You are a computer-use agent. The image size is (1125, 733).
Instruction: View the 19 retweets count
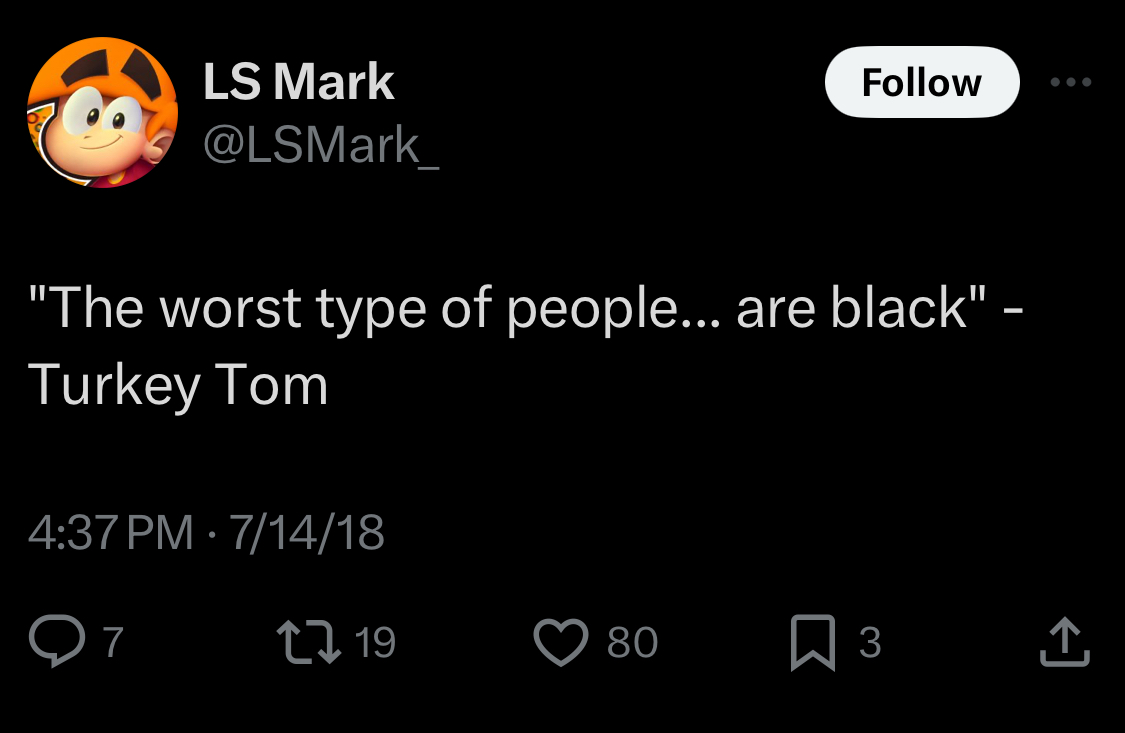pyautogui.click(x=375, y=642)
